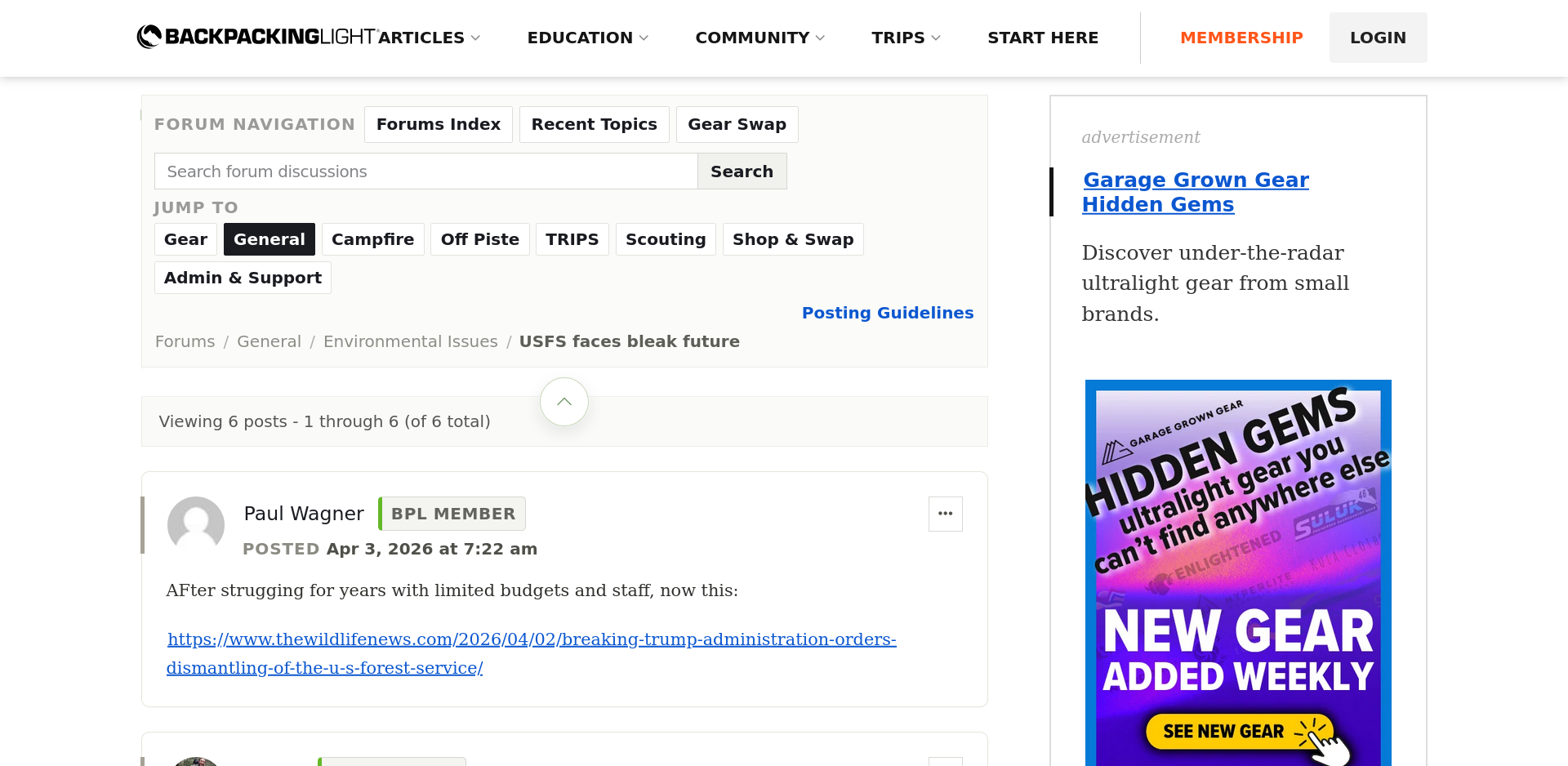The height and width of the screenshot is (766, 1568).
Task: Jump to the Scouting forum
Action: pyautogui.click(x=666, y=239)
